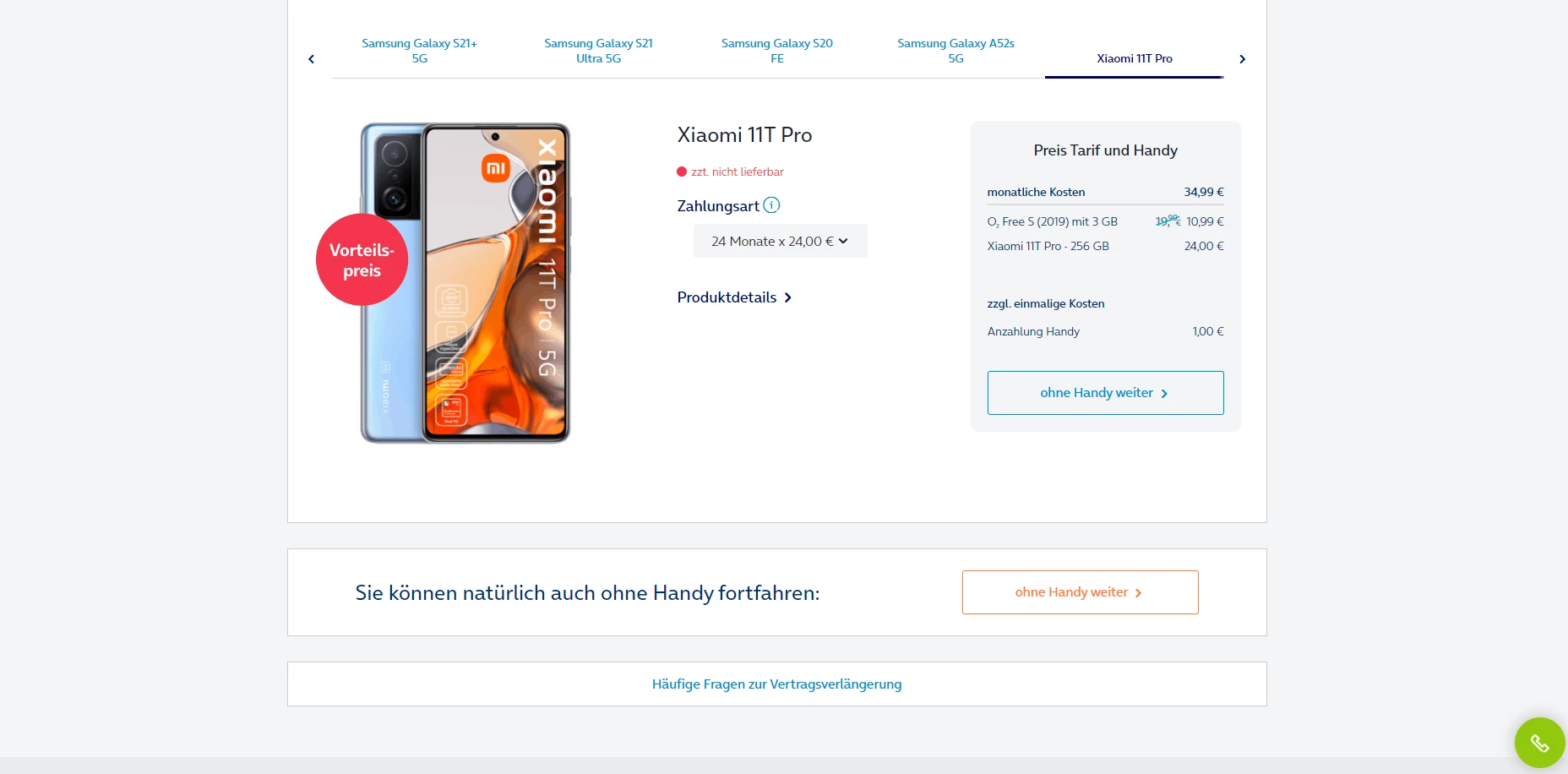The width and height of the screenshot is (1568, 774).
Task: Click the red Vorteilspreis badge
Action: tap(362, 259)
